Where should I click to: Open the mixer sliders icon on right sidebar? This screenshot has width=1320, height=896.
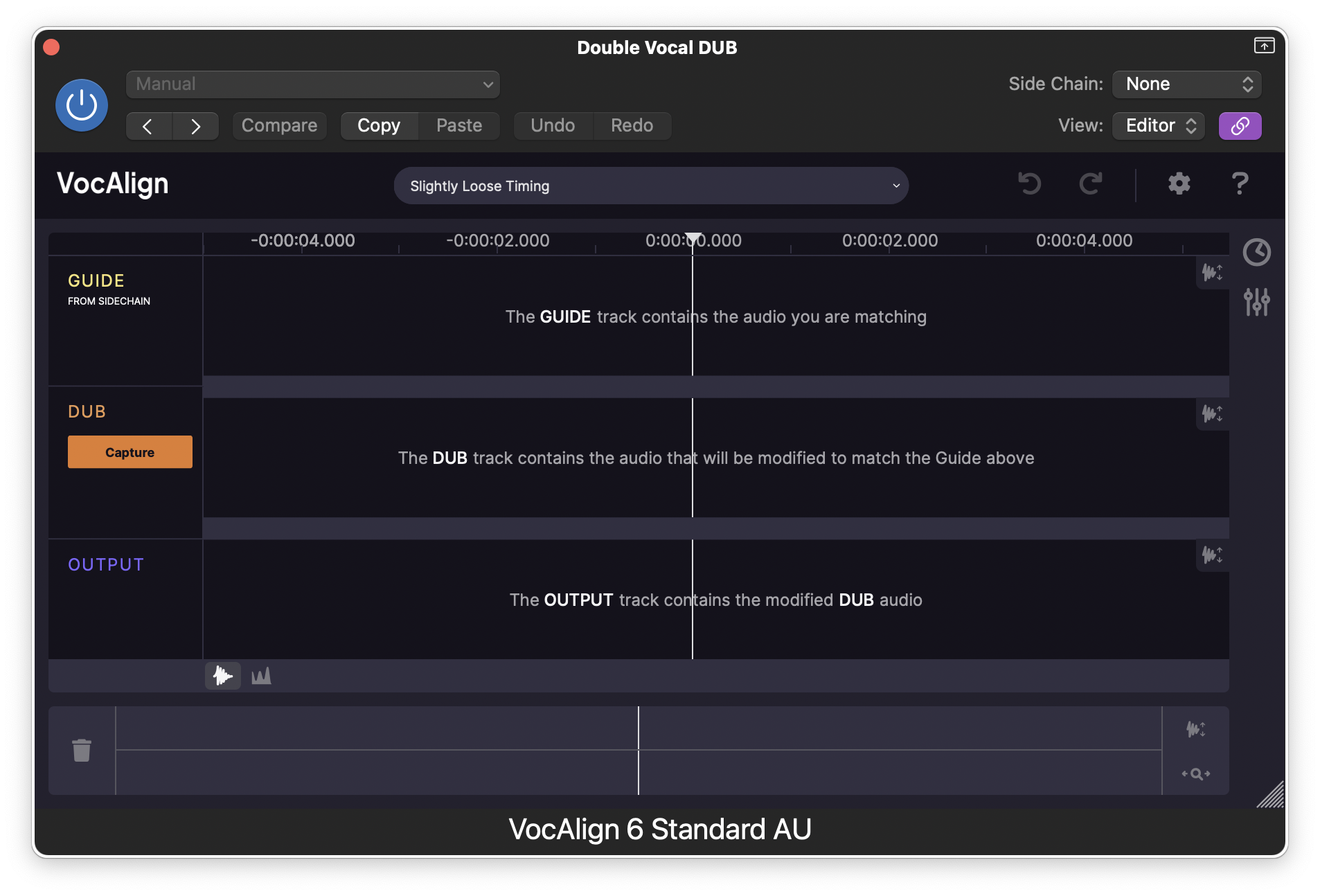pos(1257,302)
